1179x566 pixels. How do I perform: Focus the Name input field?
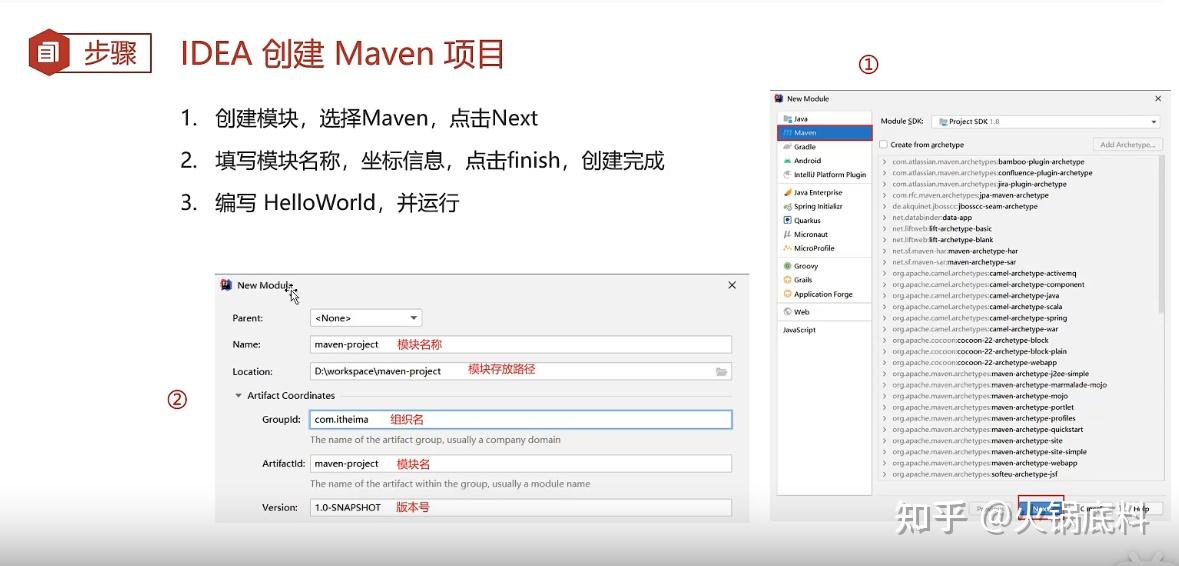[x=520, y=344]
